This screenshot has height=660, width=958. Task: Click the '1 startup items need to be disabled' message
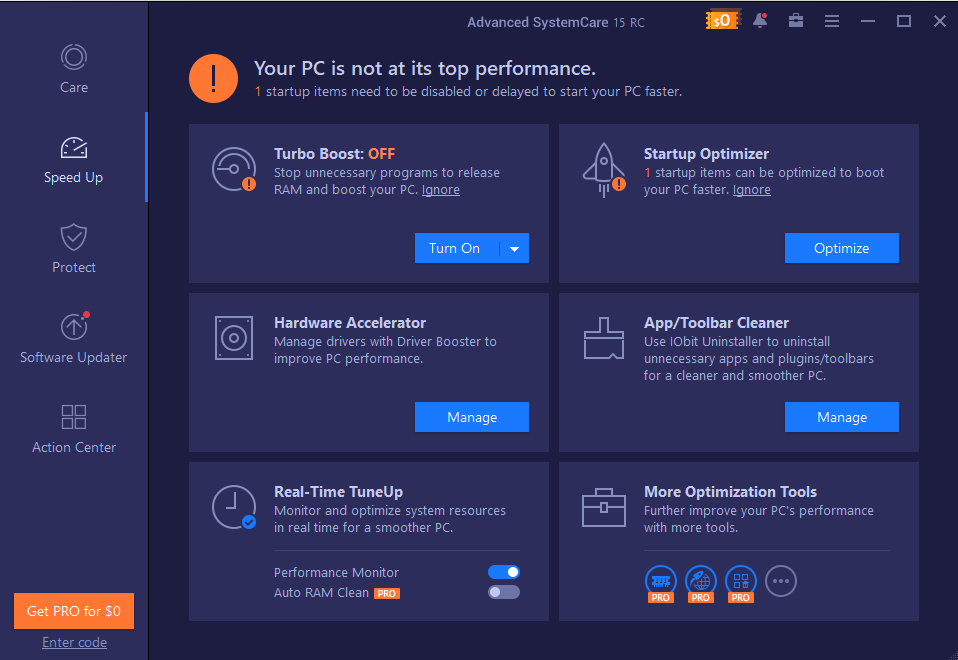point(468,92)
